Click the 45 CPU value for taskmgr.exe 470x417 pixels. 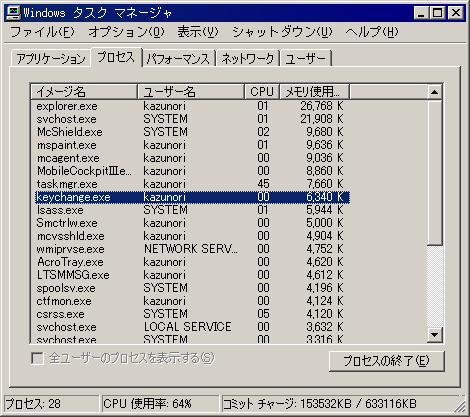click(x=263, y=184)
